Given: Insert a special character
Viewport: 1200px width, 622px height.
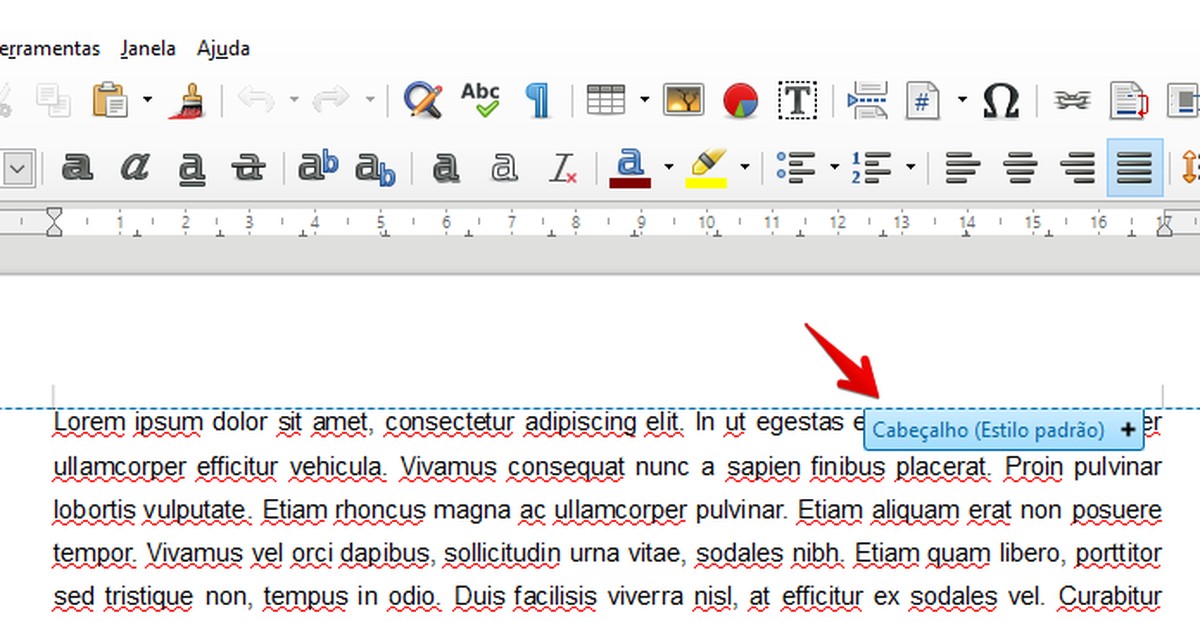Looking at the screenshot, I should point(1001,100).
